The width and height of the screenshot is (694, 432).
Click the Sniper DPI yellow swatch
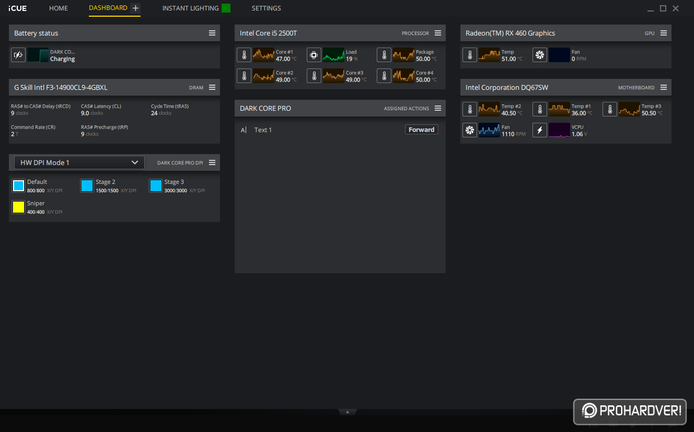click(19, 207)
